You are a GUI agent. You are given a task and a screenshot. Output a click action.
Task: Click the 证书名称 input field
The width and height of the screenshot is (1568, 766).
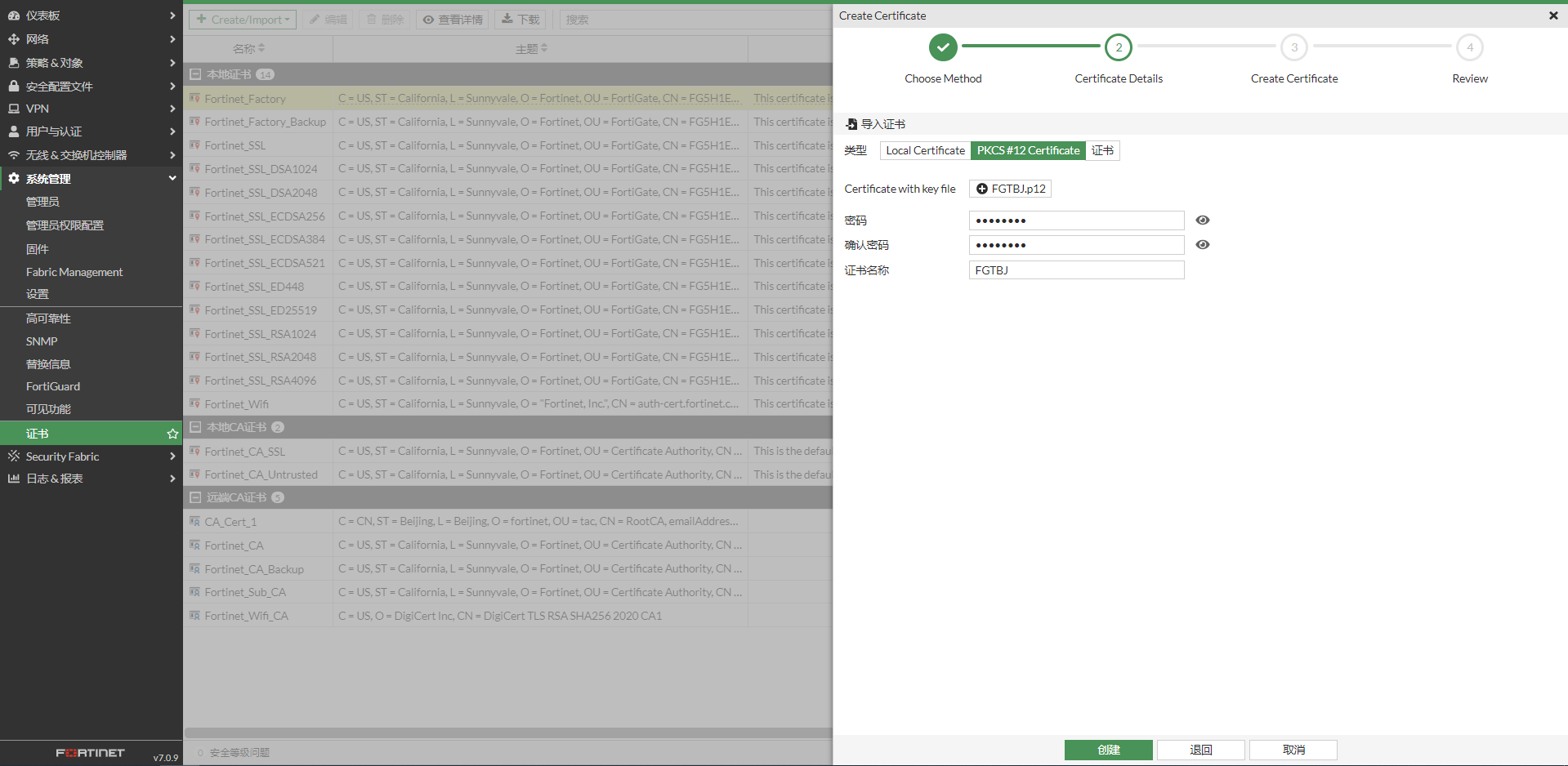(1076, 270)
